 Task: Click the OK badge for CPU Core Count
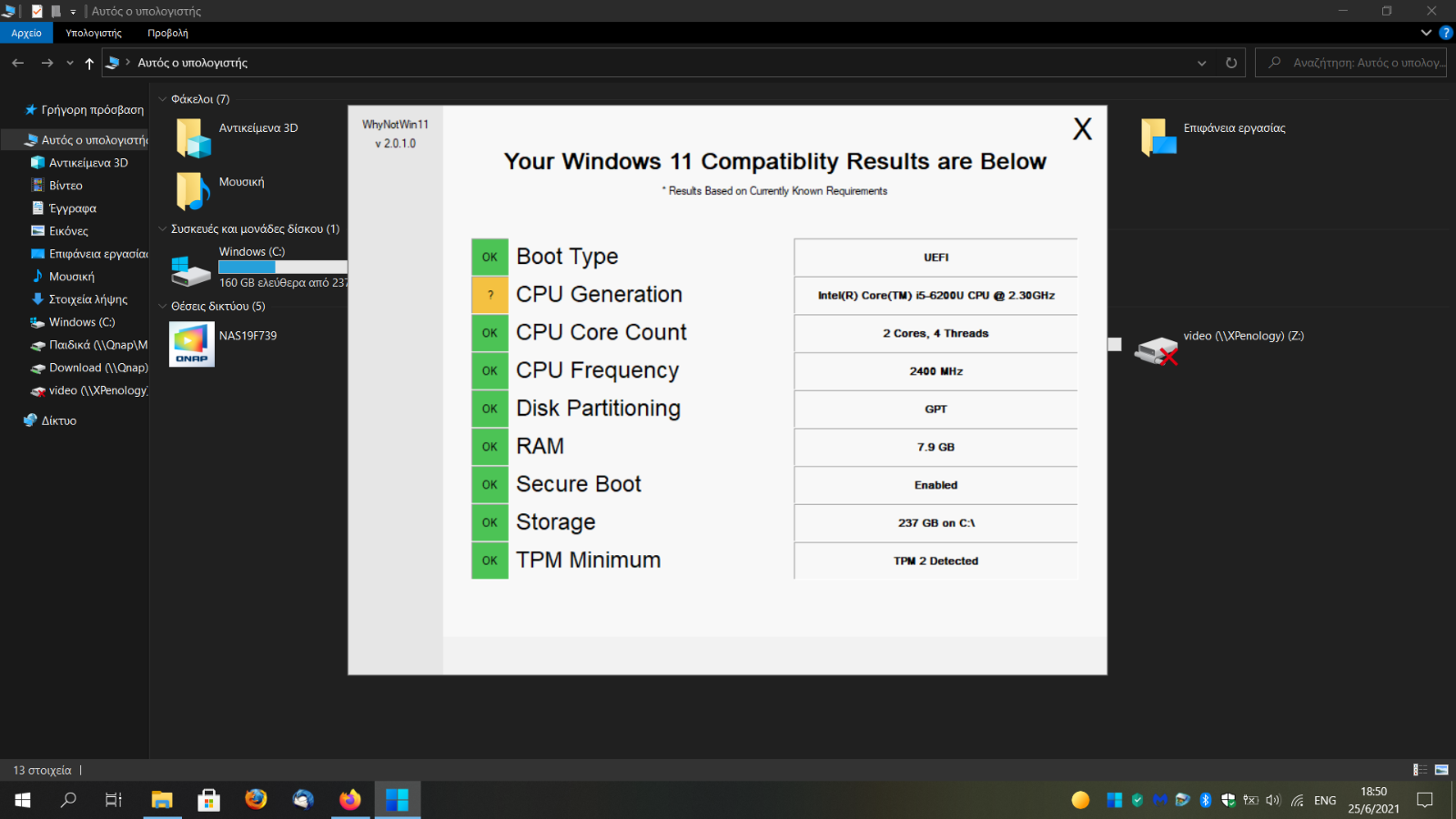490,333
